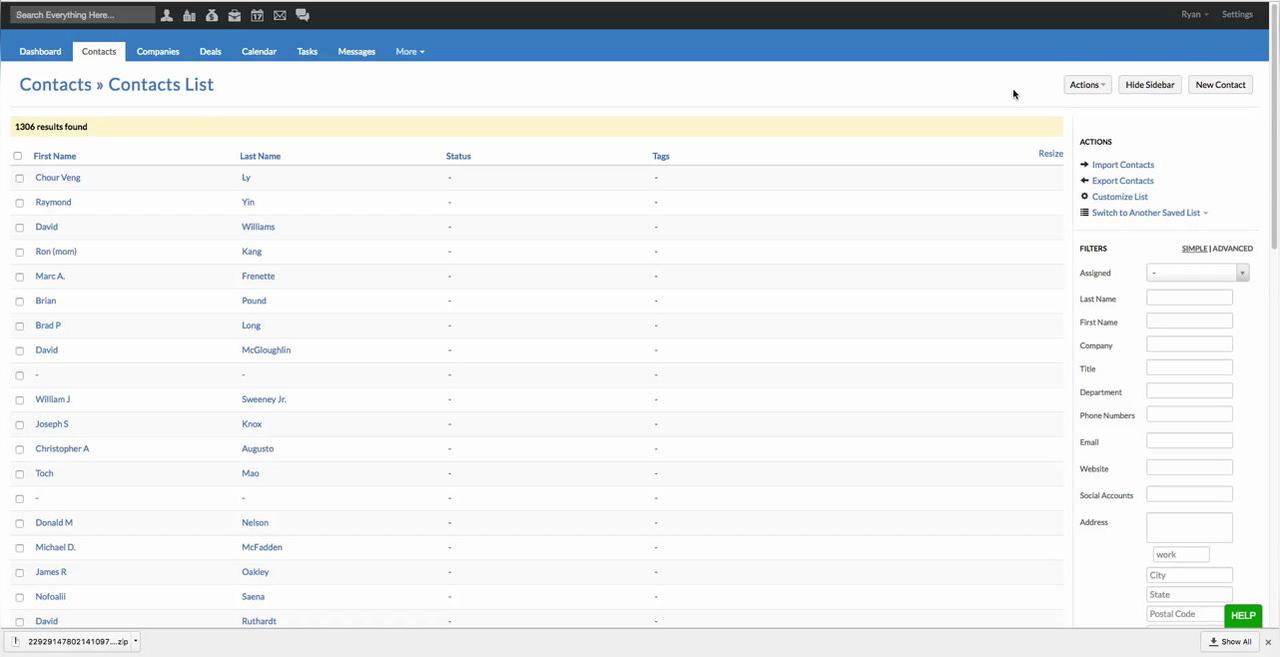Go to the Messages tab
Image resolution: width=1280 pixels, height=657 pixels.
[357, 51]
